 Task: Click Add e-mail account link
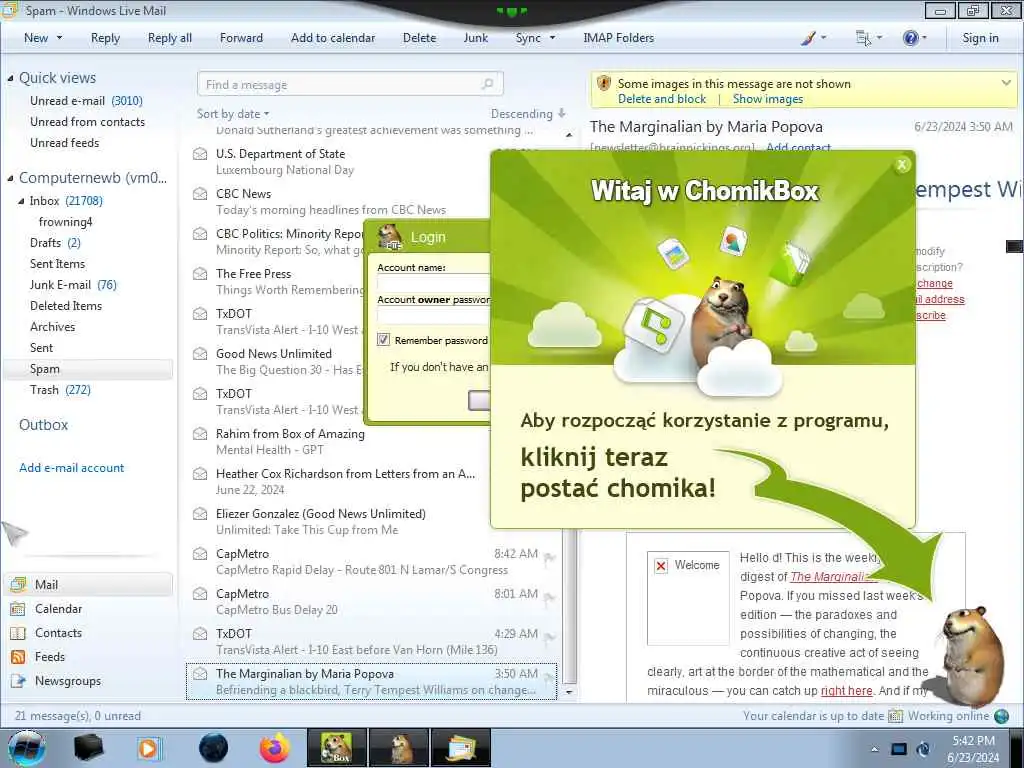coord(71,468)
